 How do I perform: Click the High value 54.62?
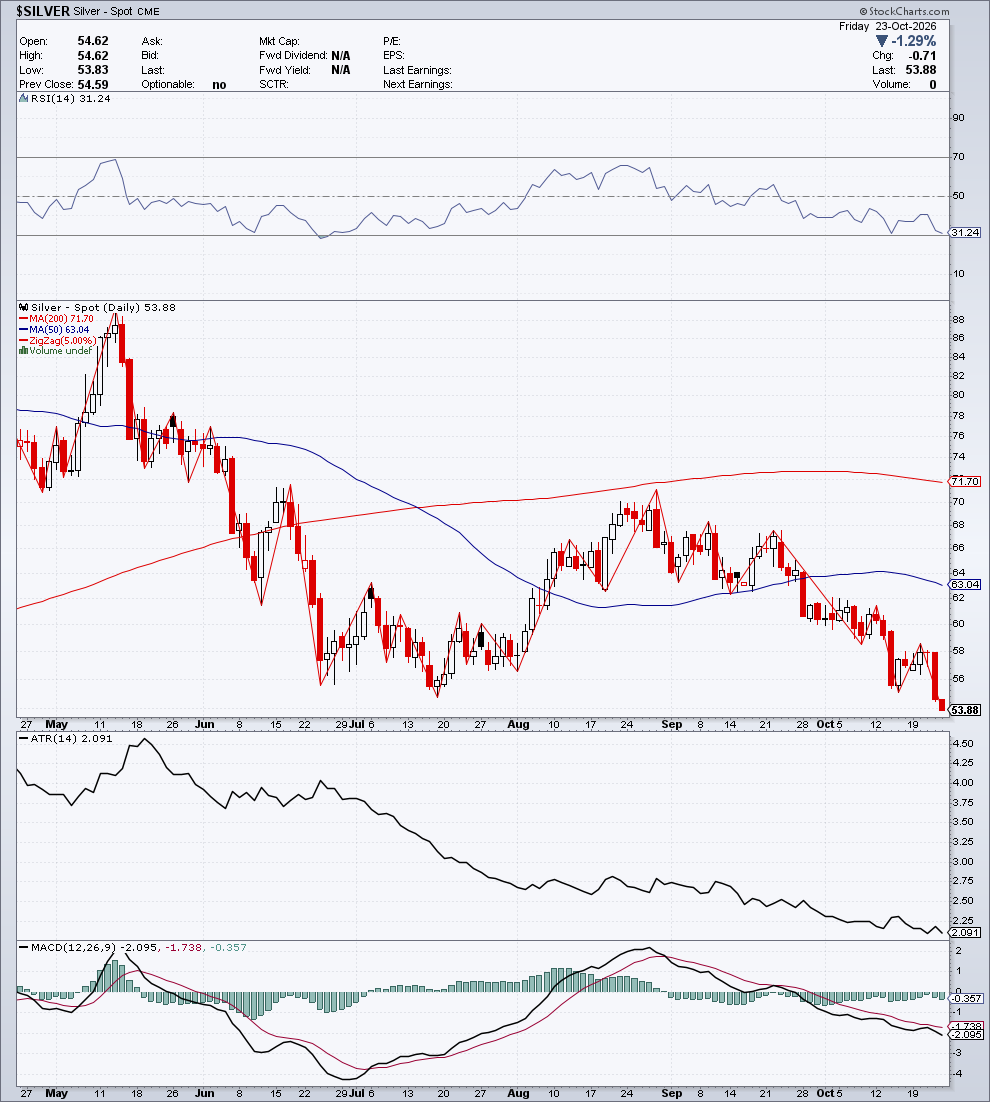coord(93,56)
